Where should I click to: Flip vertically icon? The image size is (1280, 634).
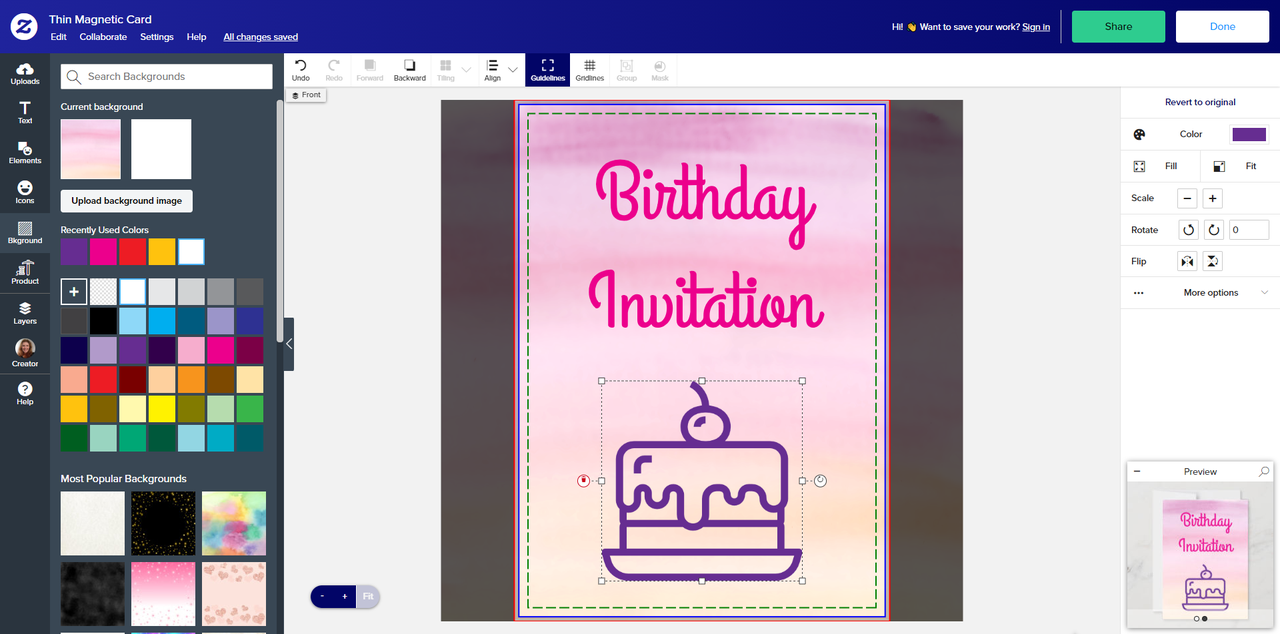pos(1212,261)
